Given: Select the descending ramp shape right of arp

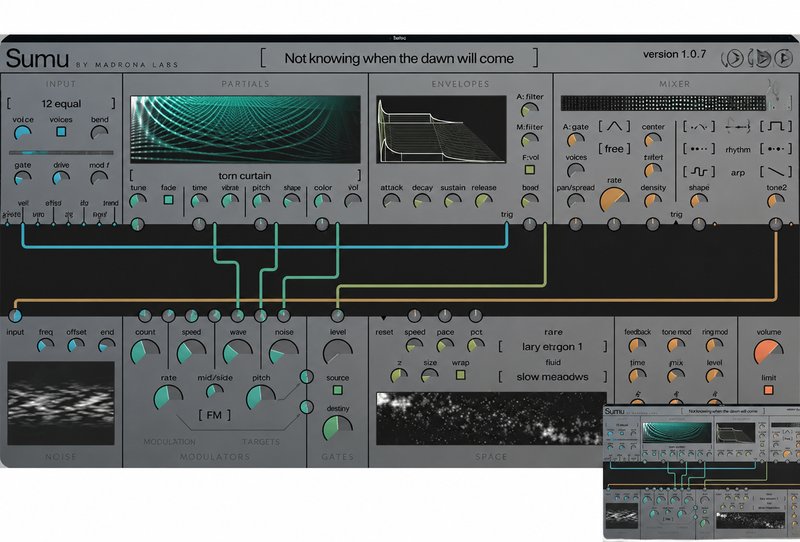Looking at the screenshot, I should [776, 171].
